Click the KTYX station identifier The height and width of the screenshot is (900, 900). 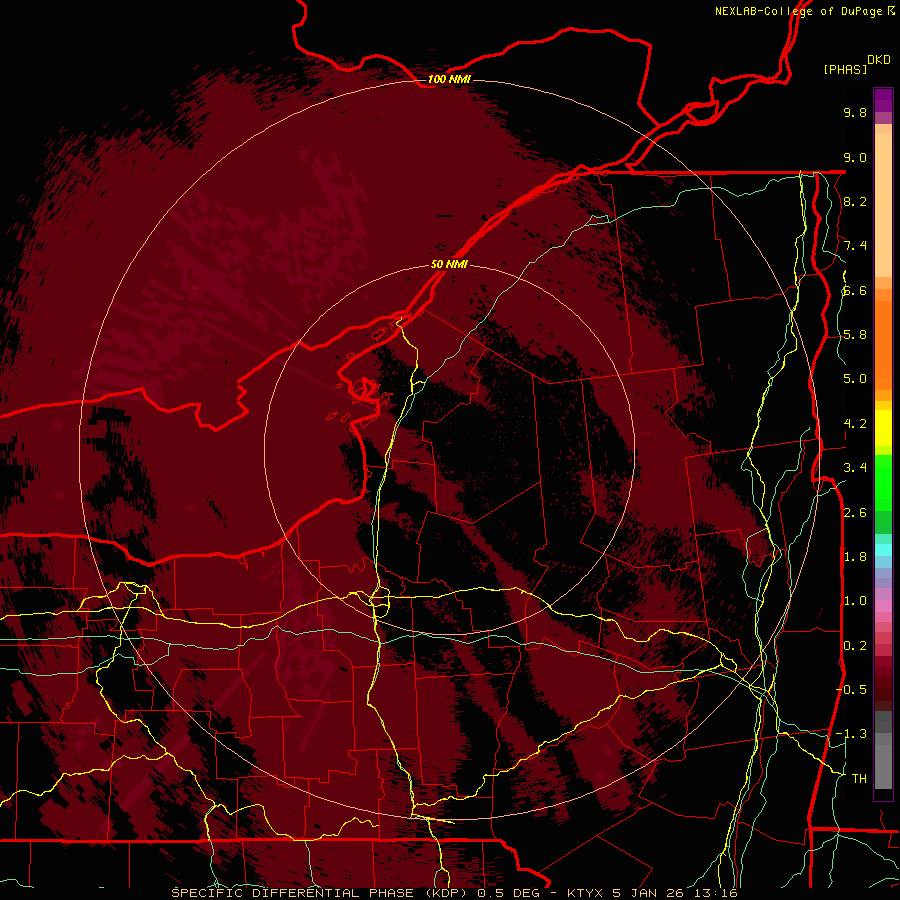point(585,893)
